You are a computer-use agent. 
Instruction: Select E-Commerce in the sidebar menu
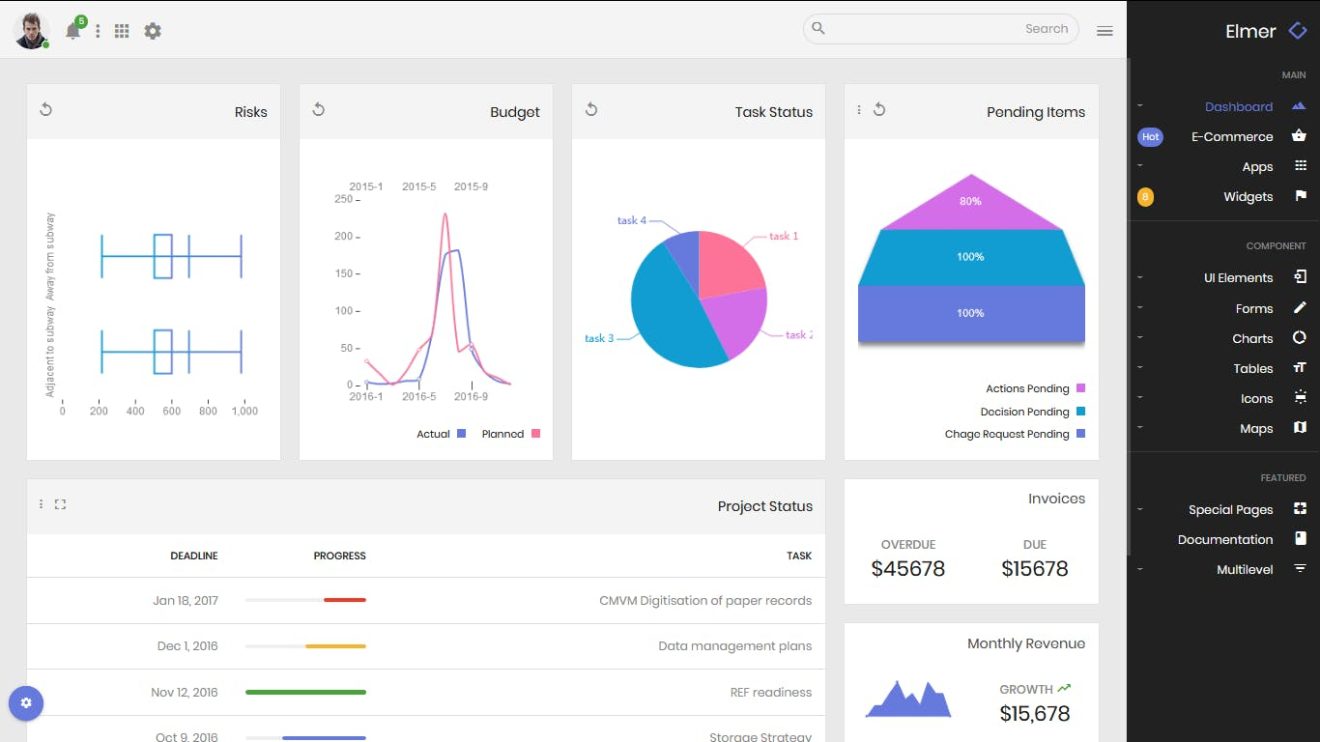(x=1232, y=136)
